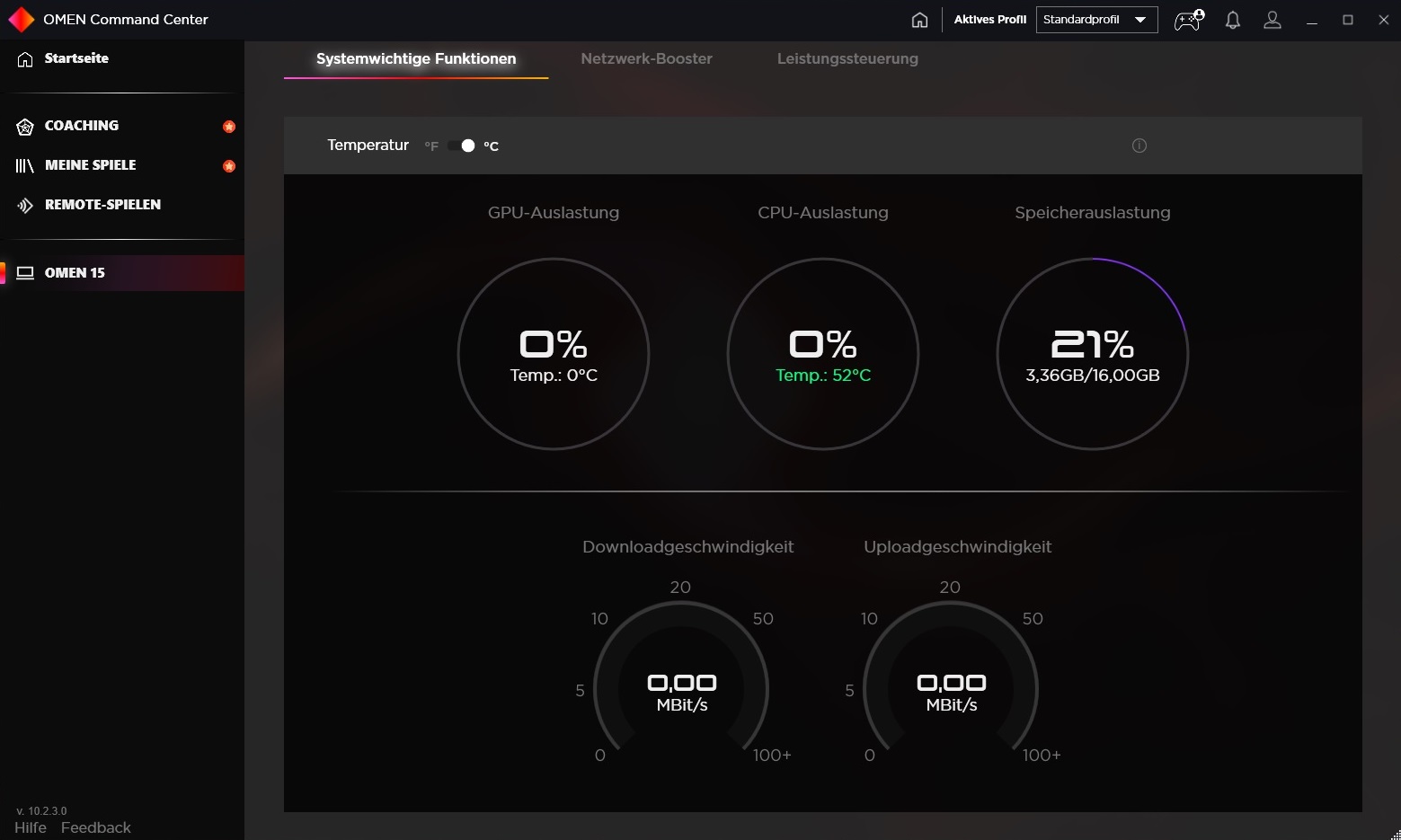Click the 21% memory usage value
Screen dimensions: 1401x840
[x=1093, y=344]
